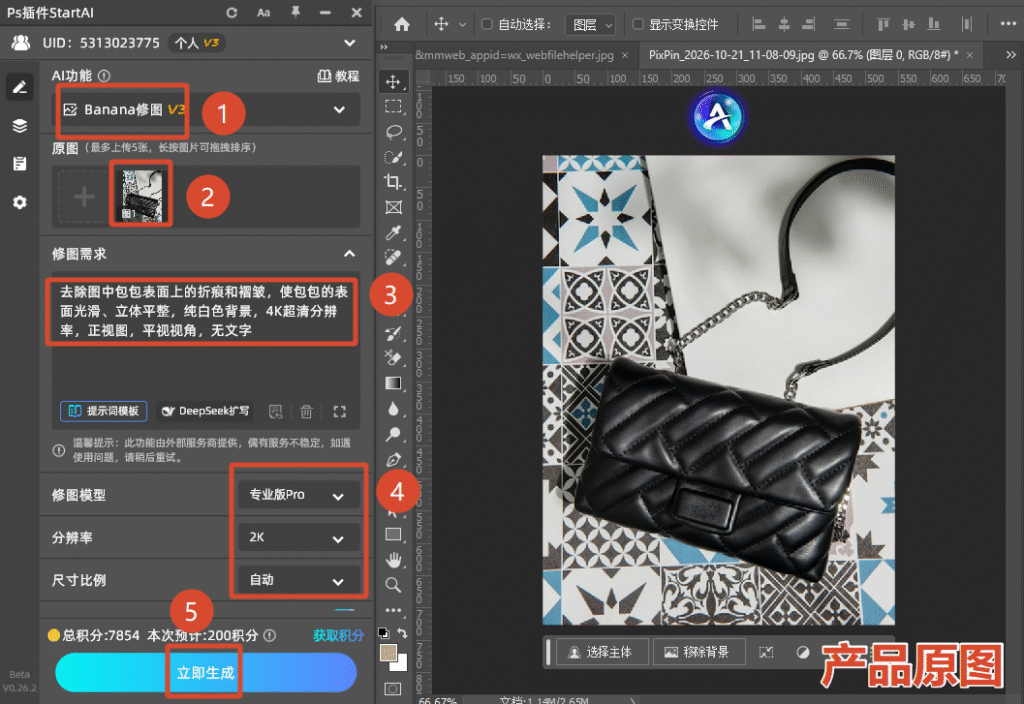Activate the Zoom magnifier tool
1024x704 pixels.
tap(393, 584)
